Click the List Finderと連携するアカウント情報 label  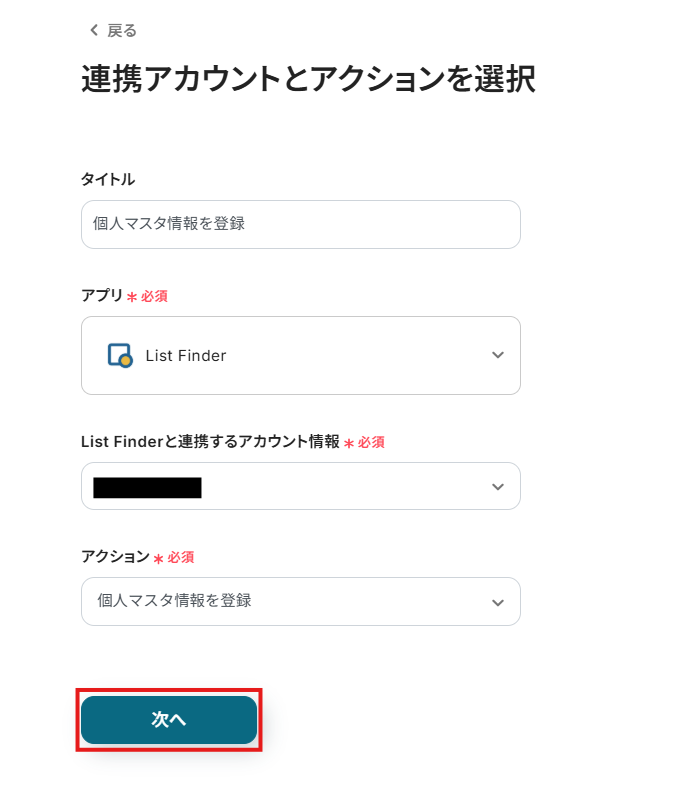coord(210,441)
